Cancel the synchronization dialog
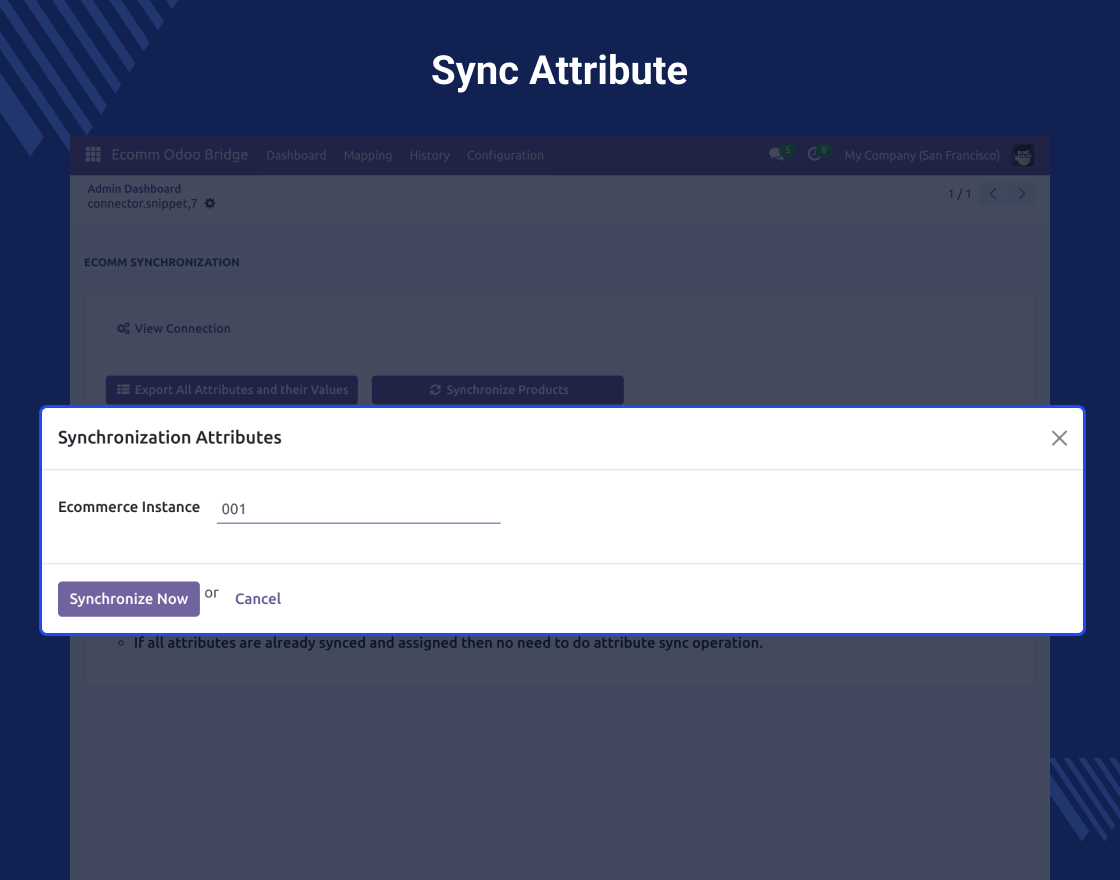The height and width of the screenshot is (880, 1120). click(258, 599)
